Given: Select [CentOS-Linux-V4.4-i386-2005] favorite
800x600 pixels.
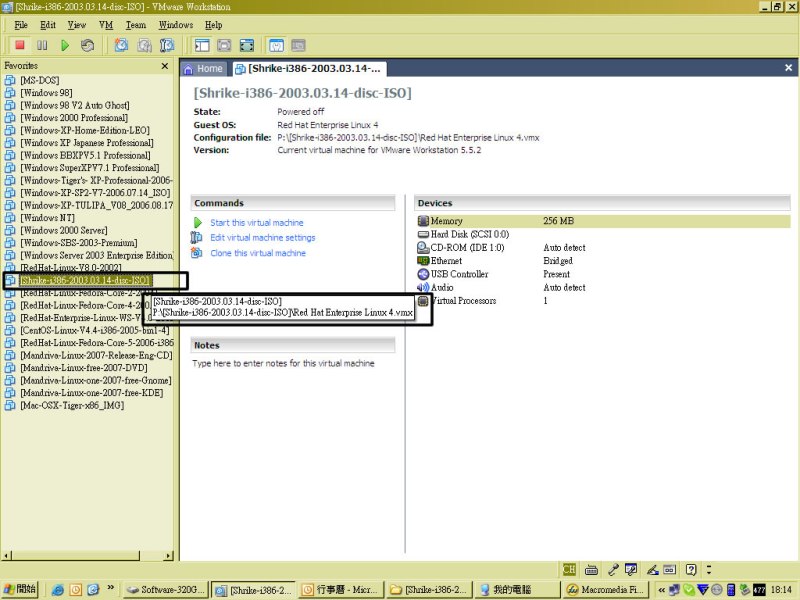Looking at the screenshot, I should [94, 330].
